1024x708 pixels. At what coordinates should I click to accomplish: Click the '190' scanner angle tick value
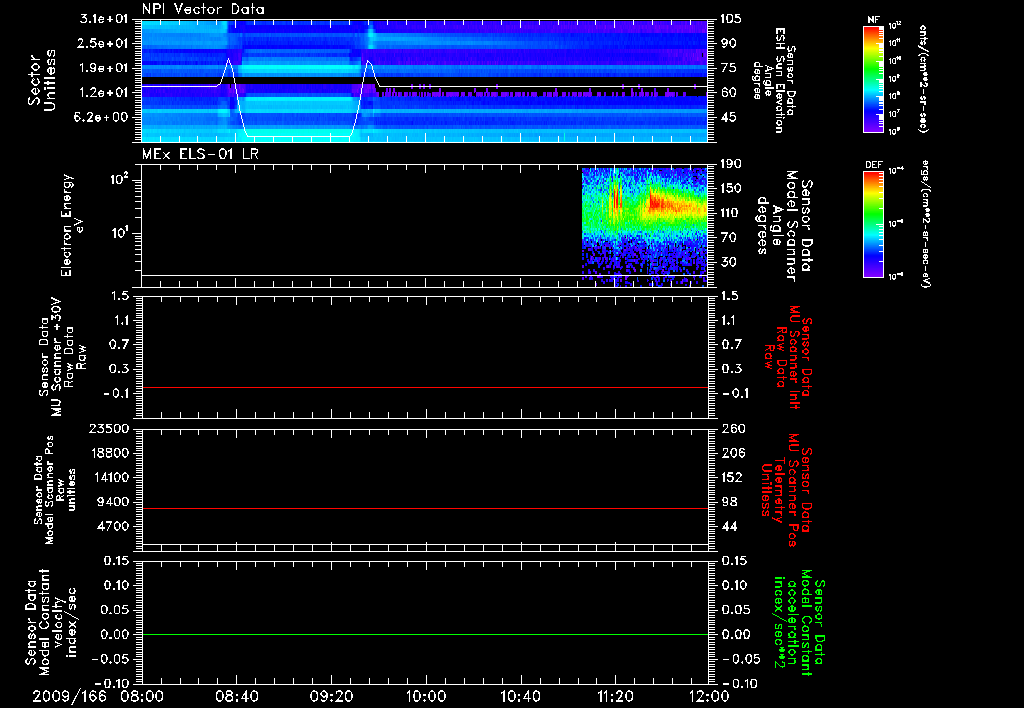(731, 164)
